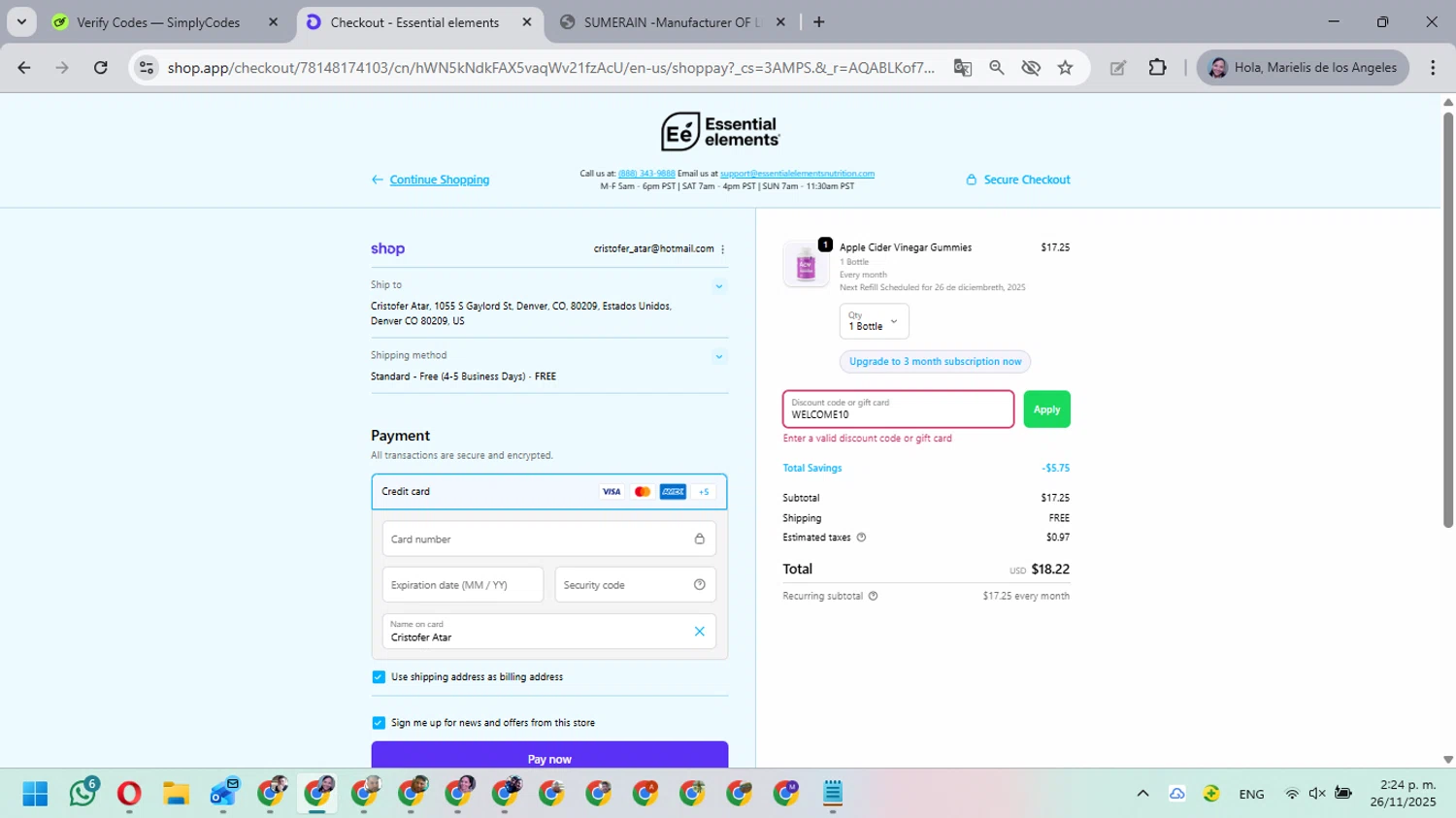Screen dimensions: 1456x818
Task: Click the Security code help icon
Action: pos(699,584)
